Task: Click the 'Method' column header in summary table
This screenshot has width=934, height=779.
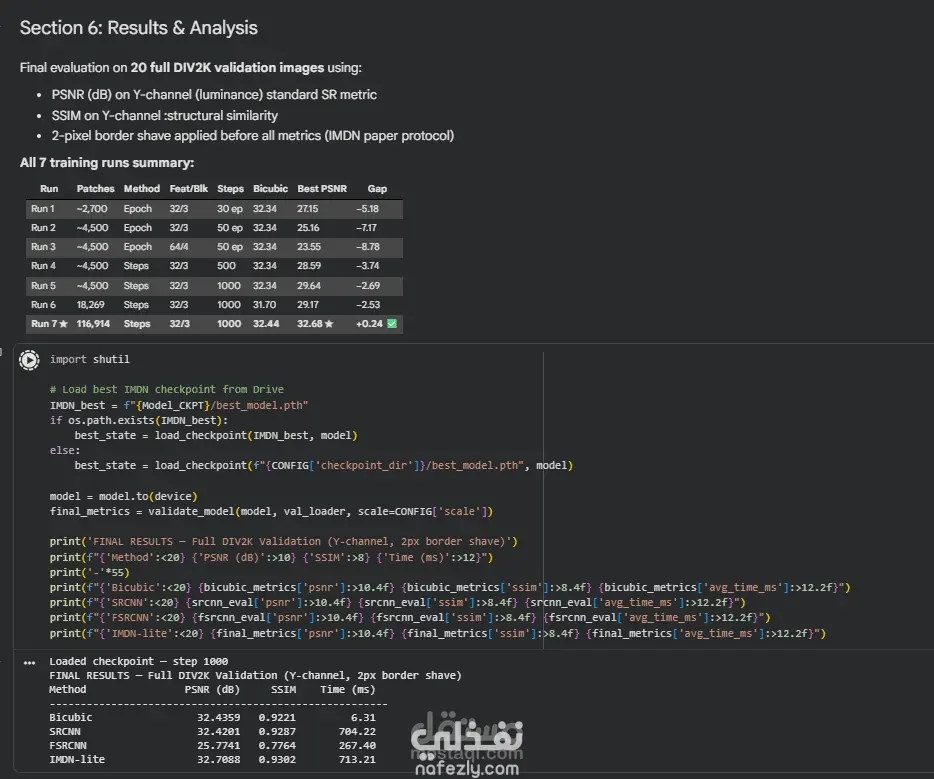Action: click(142, 188)
